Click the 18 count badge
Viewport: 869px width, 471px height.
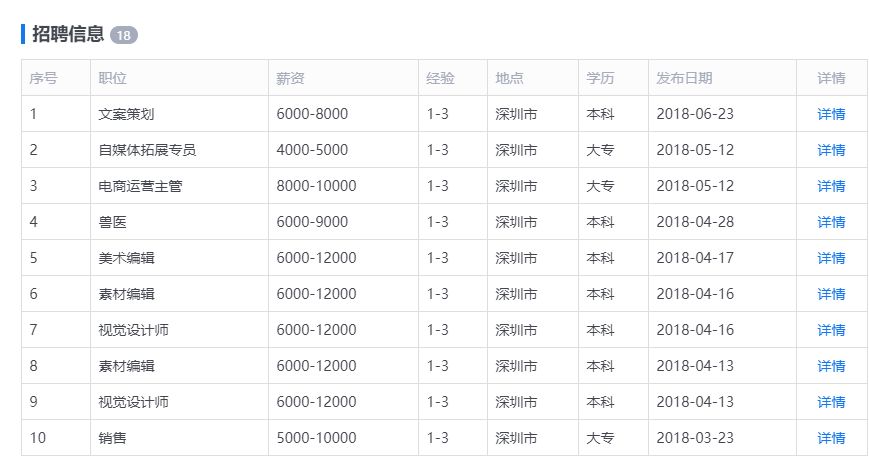click(x=123, y=35)
